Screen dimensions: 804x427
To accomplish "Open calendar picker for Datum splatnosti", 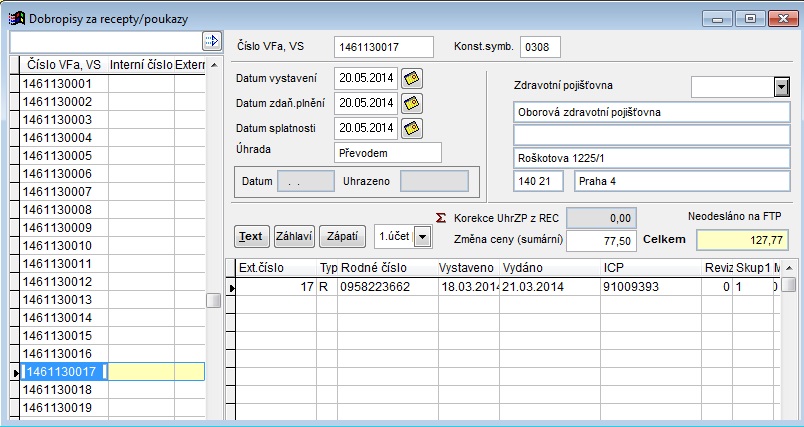I will click(412, 128).
